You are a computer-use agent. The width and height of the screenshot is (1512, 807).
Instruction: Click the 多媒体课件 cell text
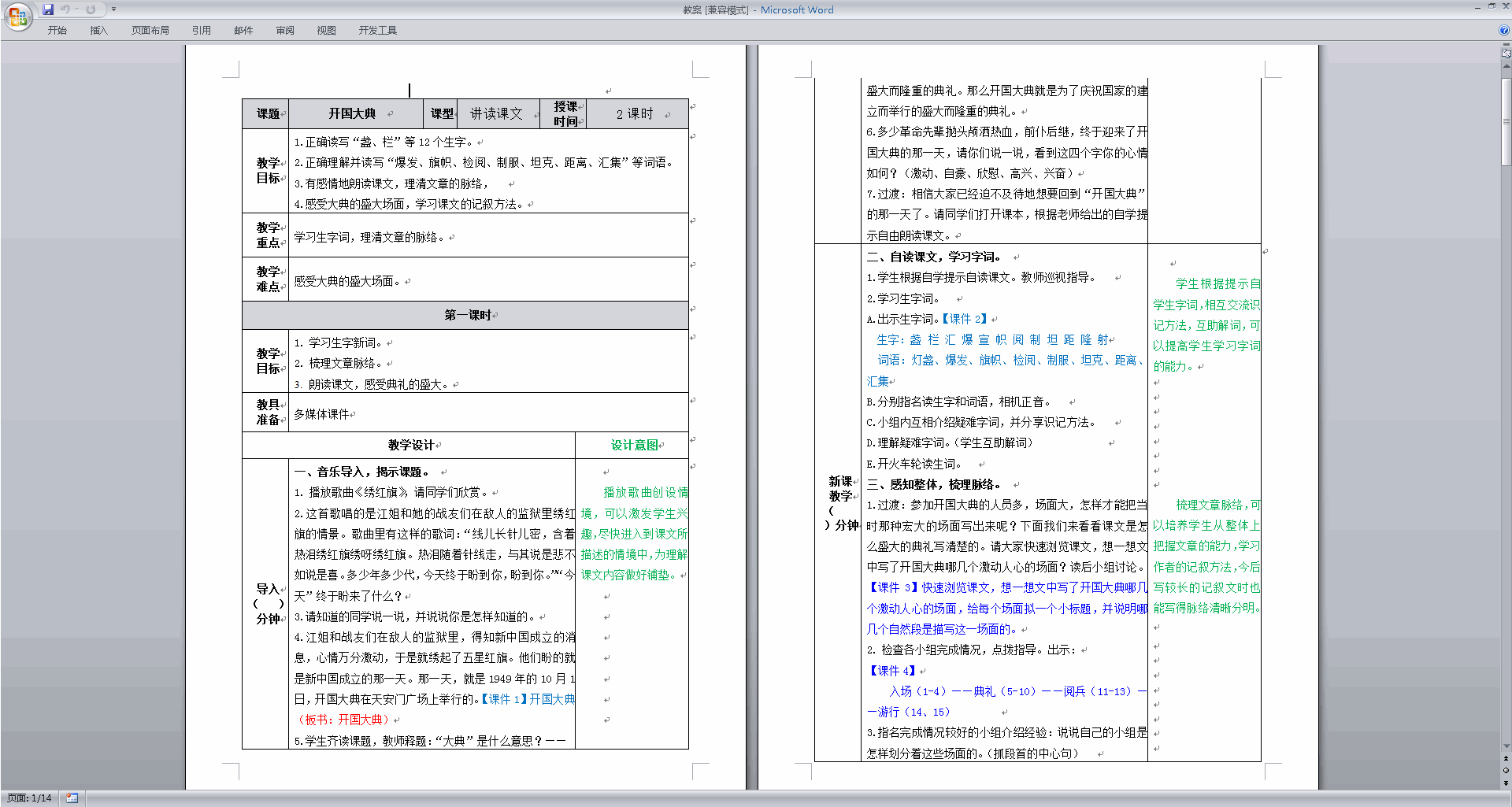pos(321,414)
